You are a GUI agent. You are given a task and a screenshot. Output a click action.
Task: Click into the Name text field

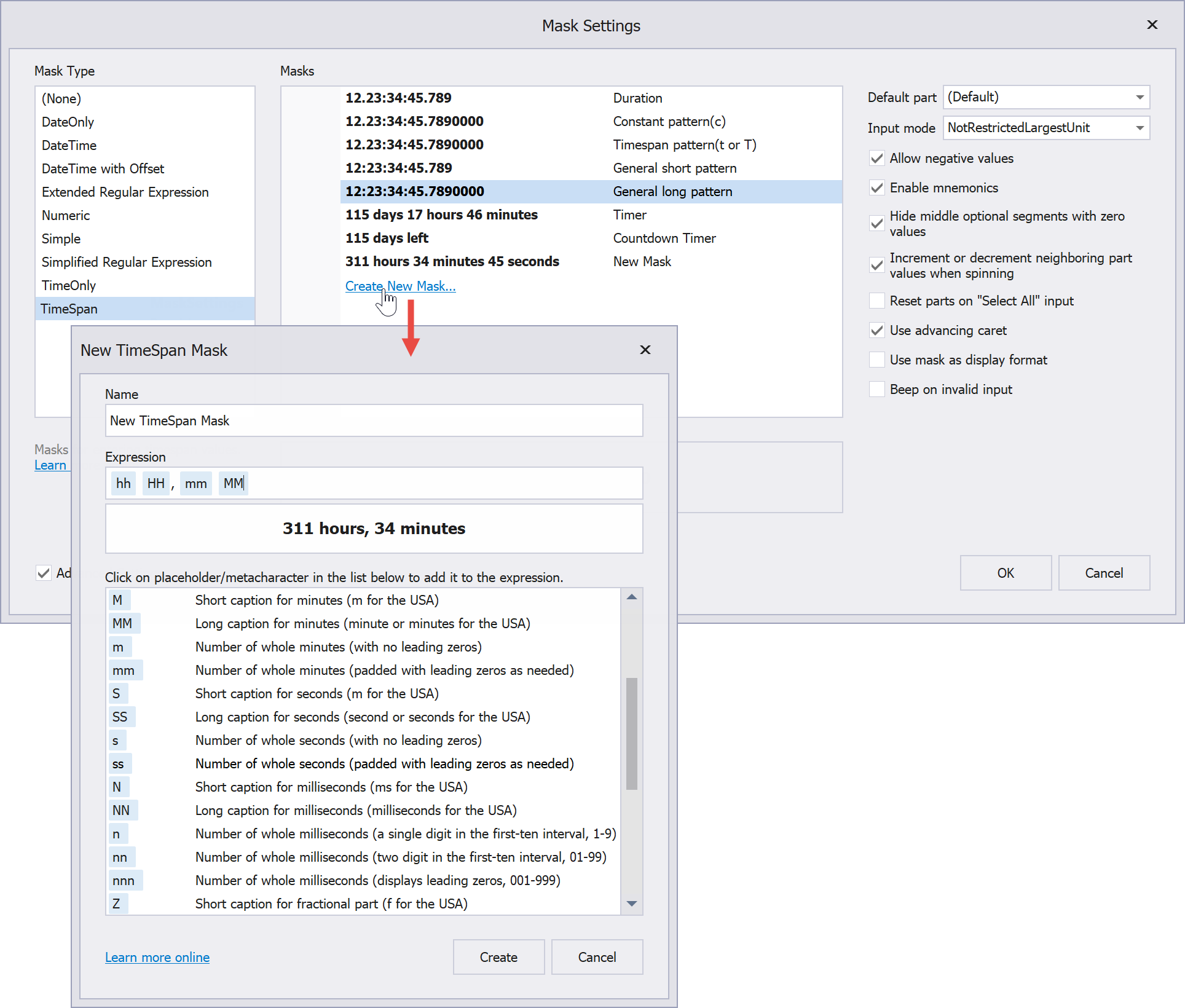(x=374, y=420)
